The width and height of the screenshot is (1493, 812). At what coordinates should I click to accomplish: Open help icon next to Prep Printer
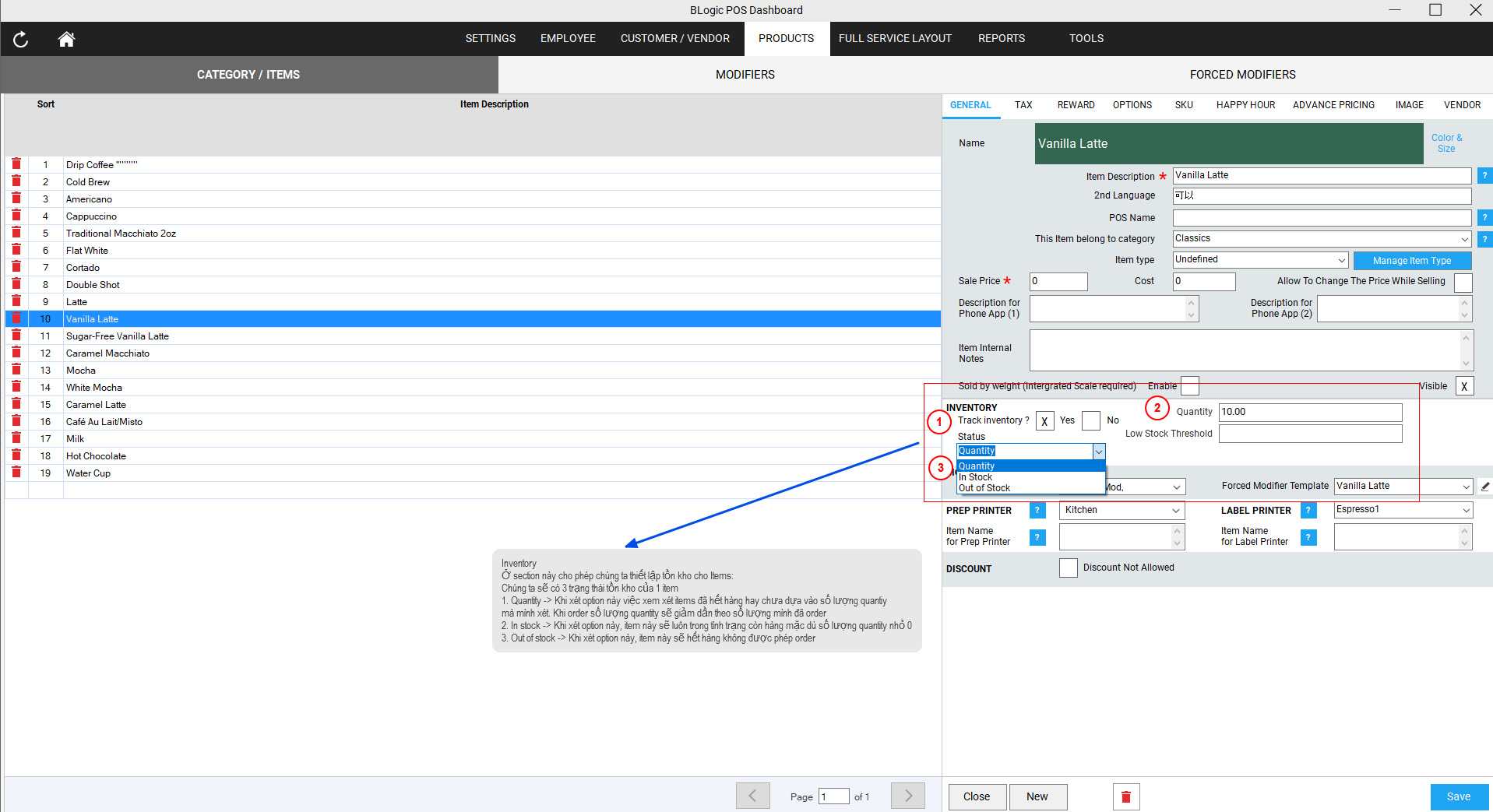click(x=1037, y=511)
